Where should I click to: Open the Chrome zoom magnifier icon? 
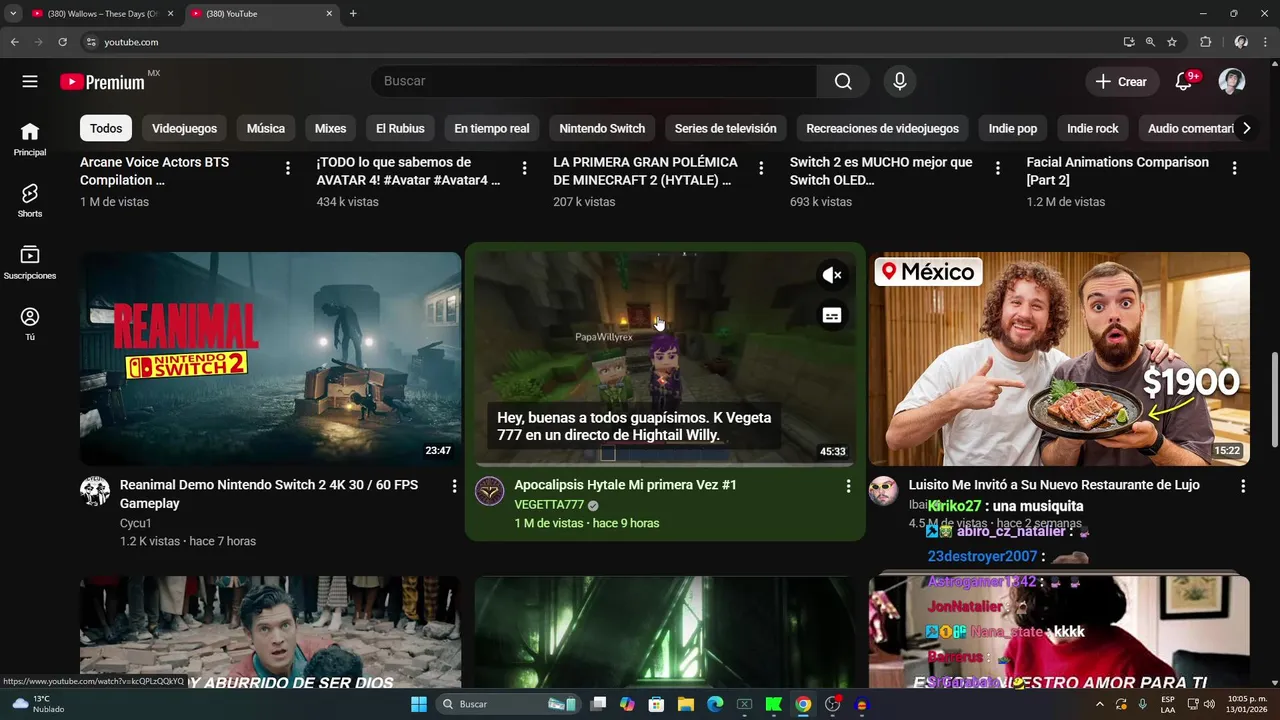coord(1150,42)
